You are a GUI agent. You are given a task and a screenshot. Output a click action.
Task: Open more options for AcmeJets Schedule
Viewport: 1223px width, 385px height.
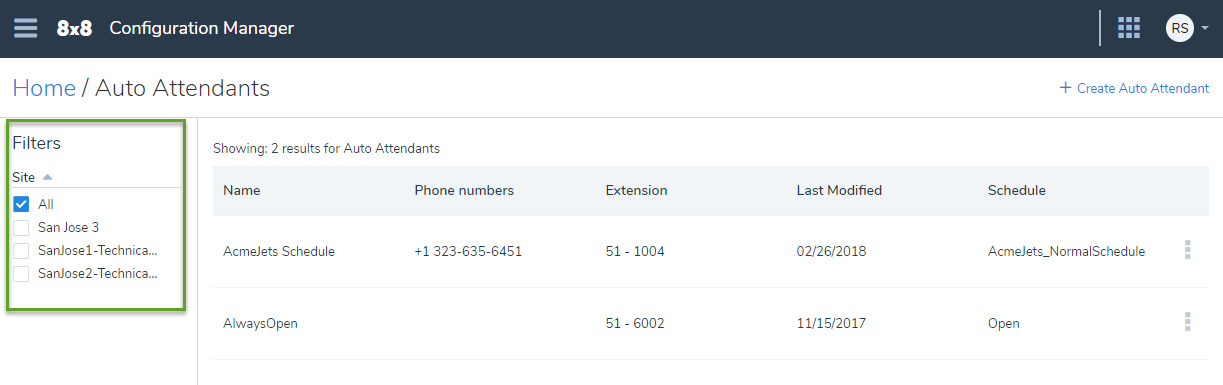click(1187, 250)
